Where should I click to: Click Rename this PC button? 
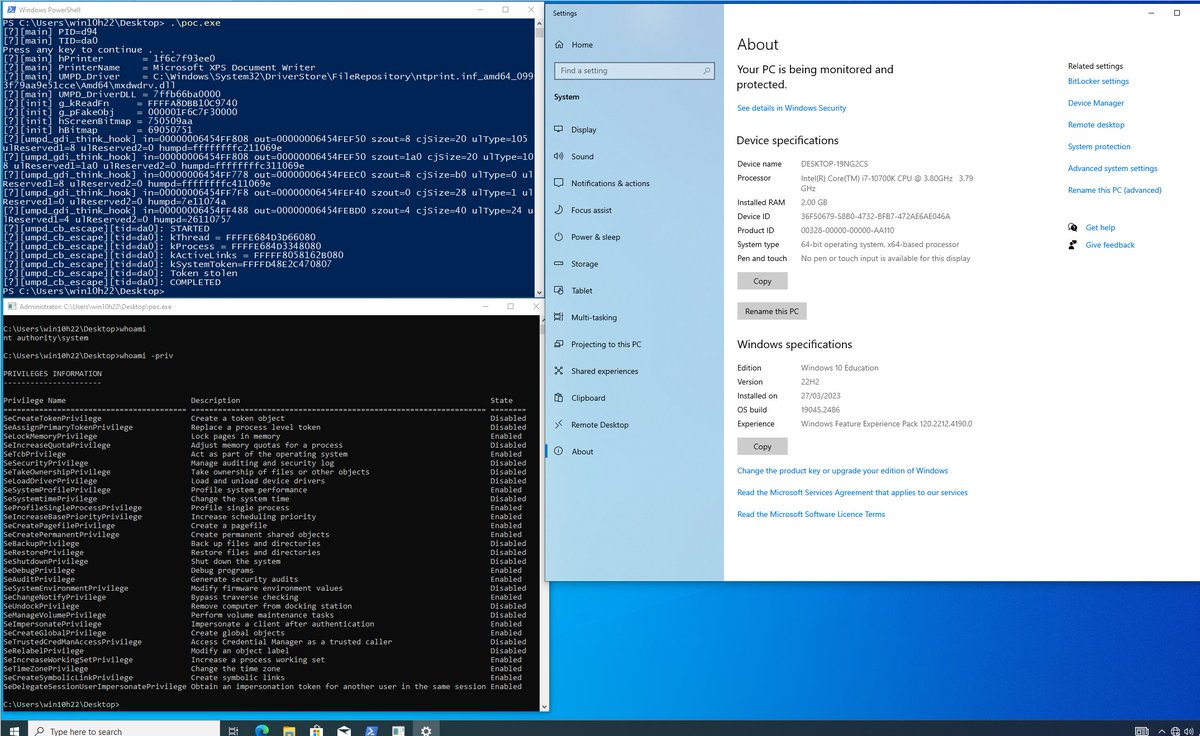coord(773,311)
